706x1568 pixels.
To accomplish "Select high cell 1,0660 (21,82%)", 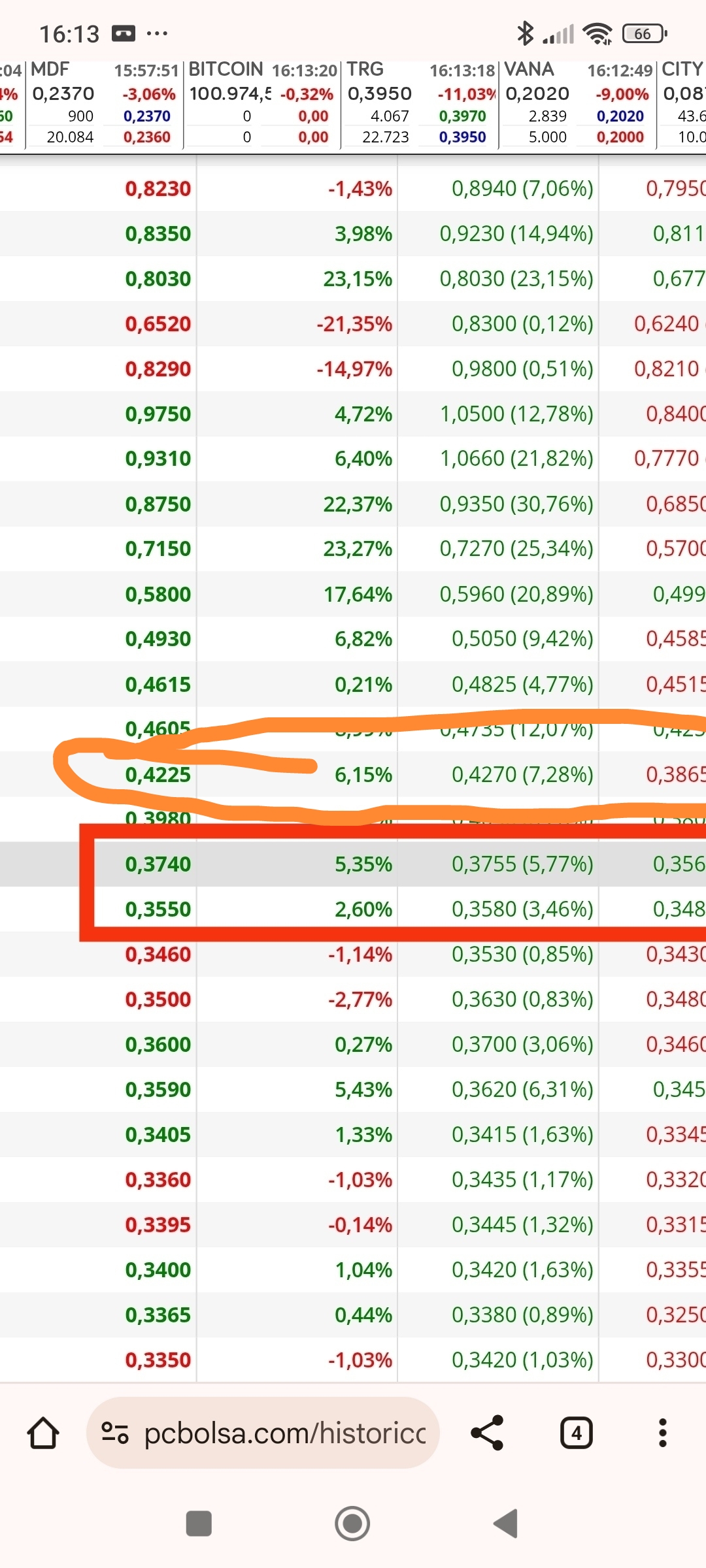I will tap(516, 459).
